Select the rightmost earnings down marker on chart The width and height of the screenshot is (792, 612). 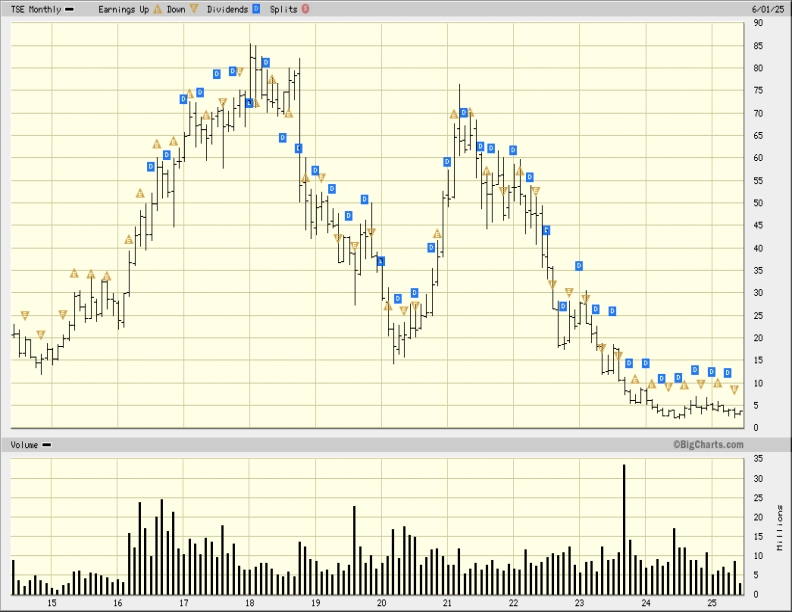[x=734, y=389]
